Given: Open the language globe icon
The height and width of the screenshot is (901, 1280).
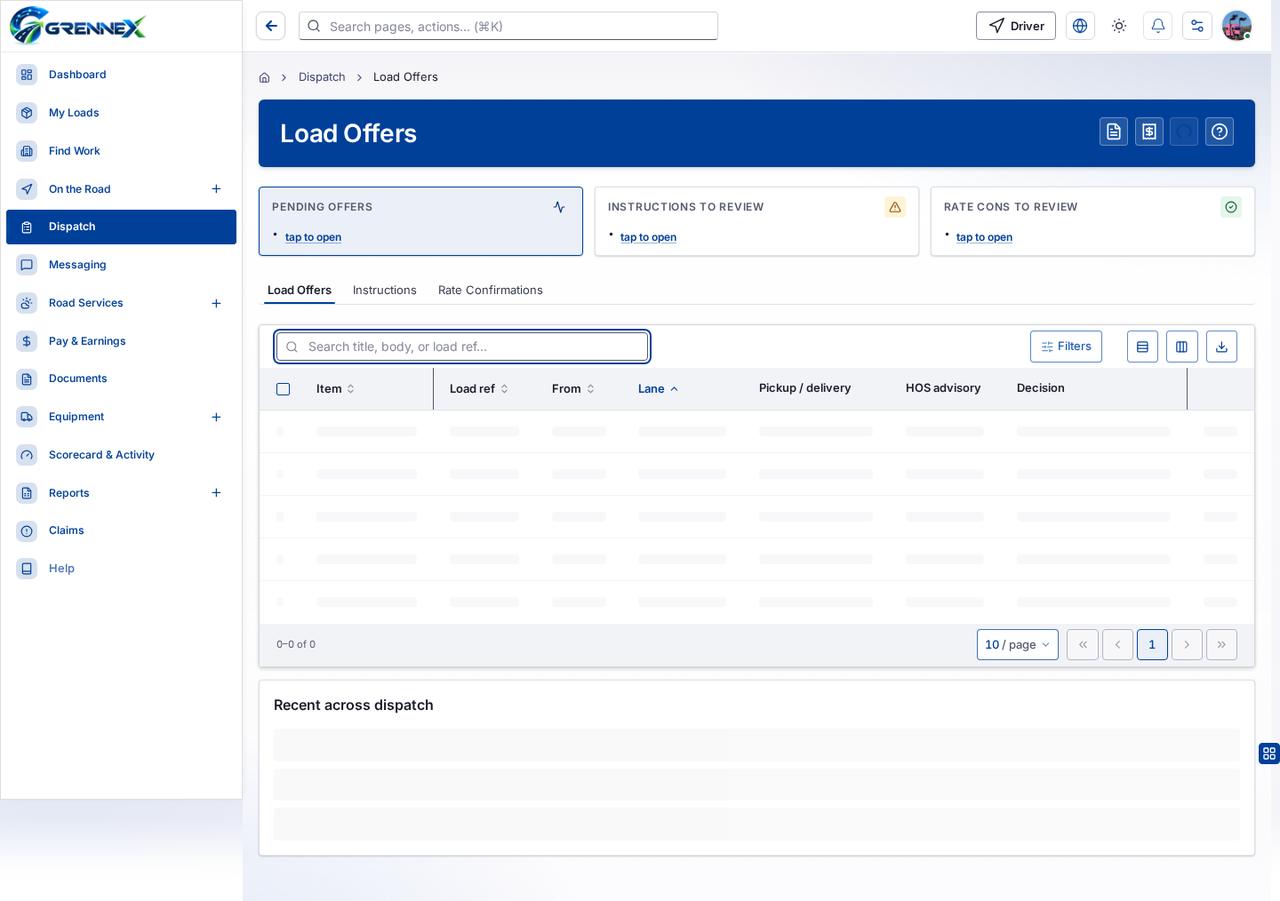Looking at the screenshot, I should 1080,26.
